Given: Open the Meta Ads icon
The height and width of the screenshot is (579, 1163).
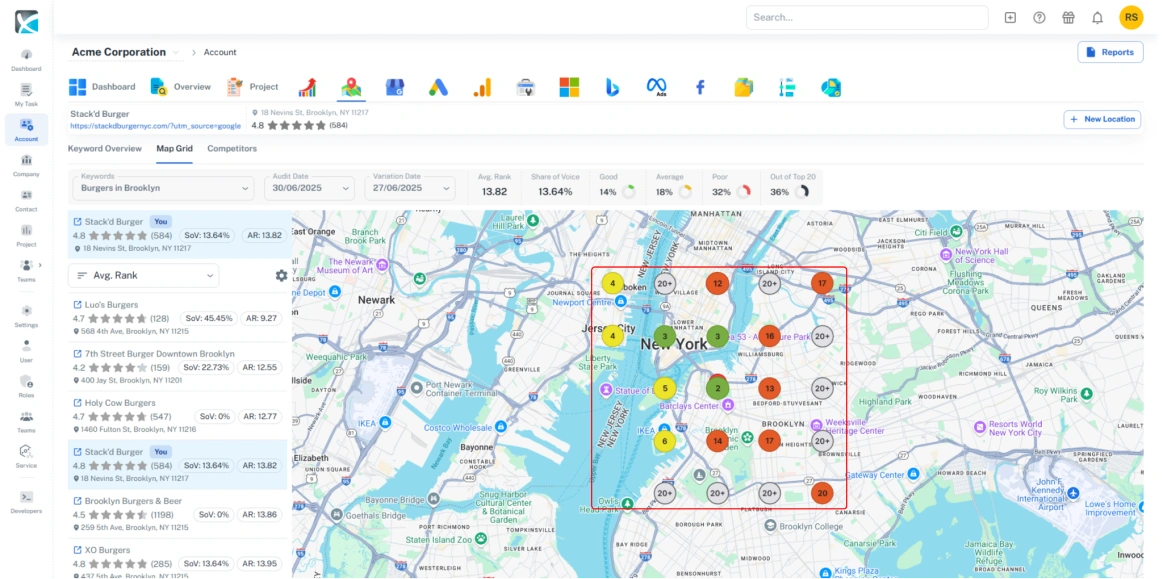Looking at the screenshot, I should [657, 87].
